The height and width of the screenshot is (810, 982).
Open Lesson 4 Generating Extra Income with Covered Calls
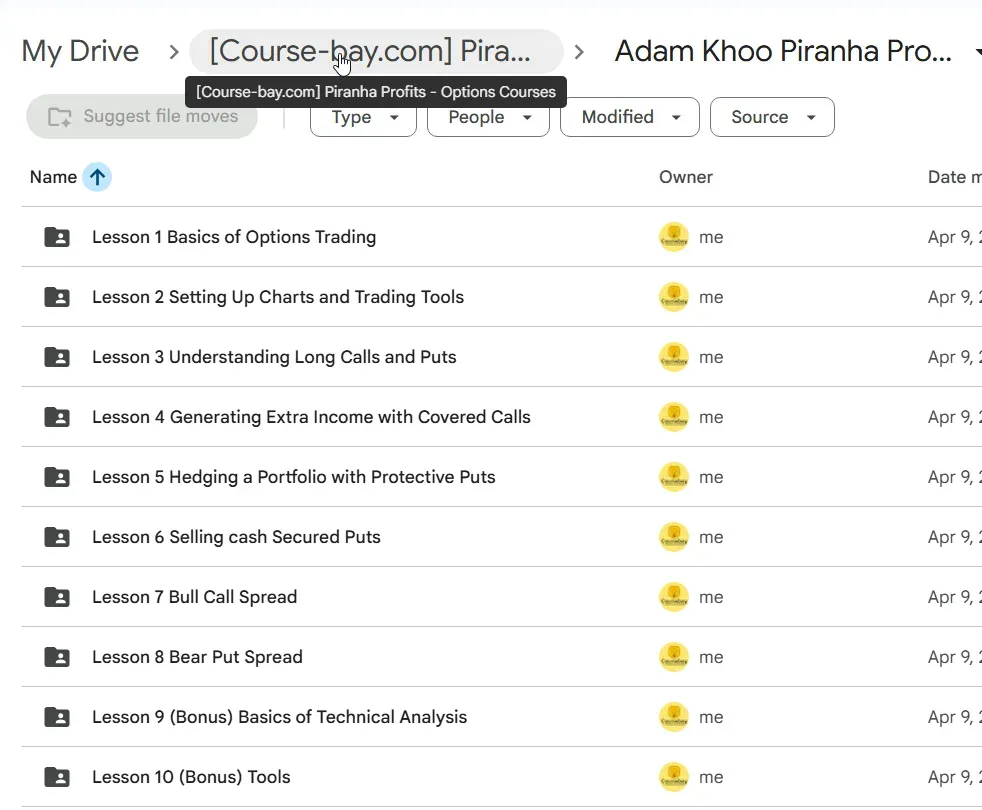click(x=311, y=417)
